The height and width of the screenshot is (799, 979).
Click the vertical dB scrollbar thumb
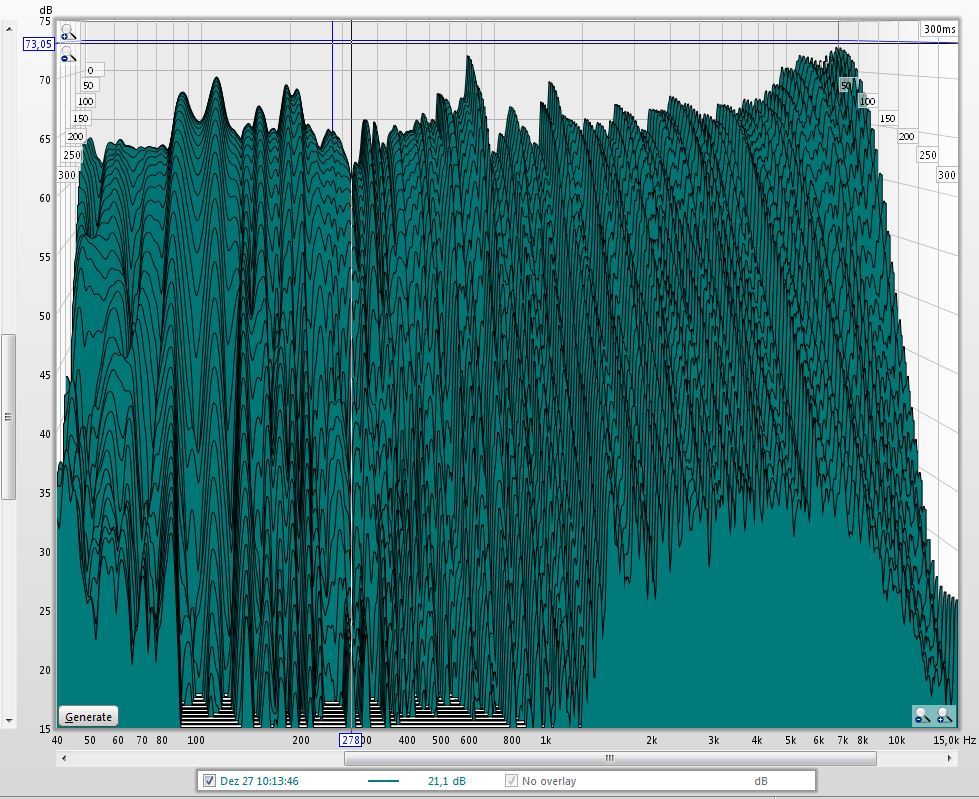point(9,416)
